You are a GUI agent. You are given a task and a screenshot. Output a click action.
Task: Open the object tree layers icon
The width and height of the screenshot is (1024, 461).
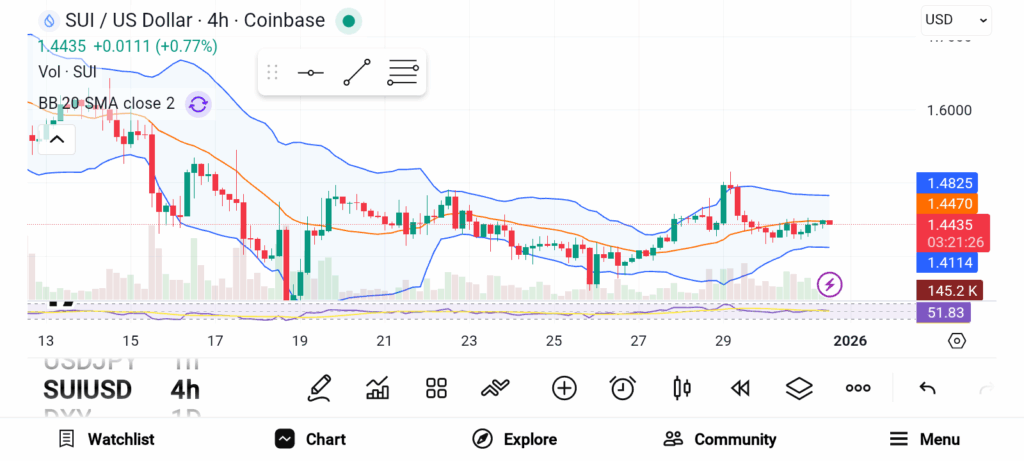(x=799, y=388)
